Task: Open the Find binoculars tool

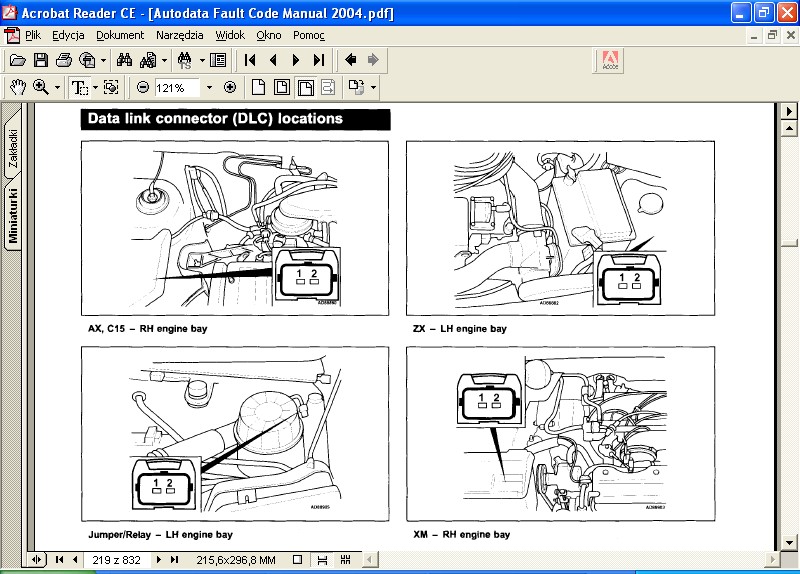Action: [x=124, y=60]
